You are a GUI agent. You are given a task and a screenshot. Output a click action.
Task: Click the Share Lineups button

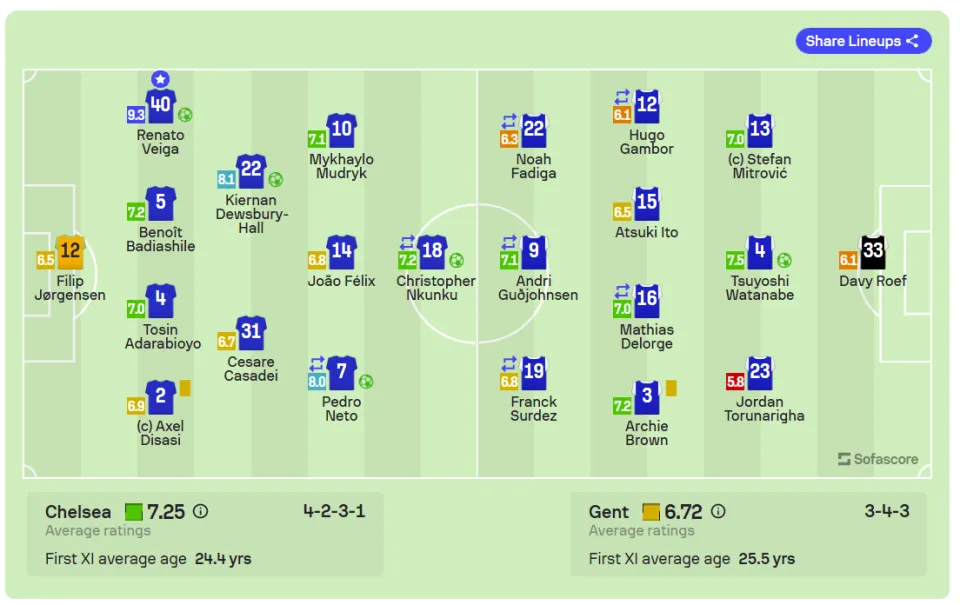(x=863, y=41)
